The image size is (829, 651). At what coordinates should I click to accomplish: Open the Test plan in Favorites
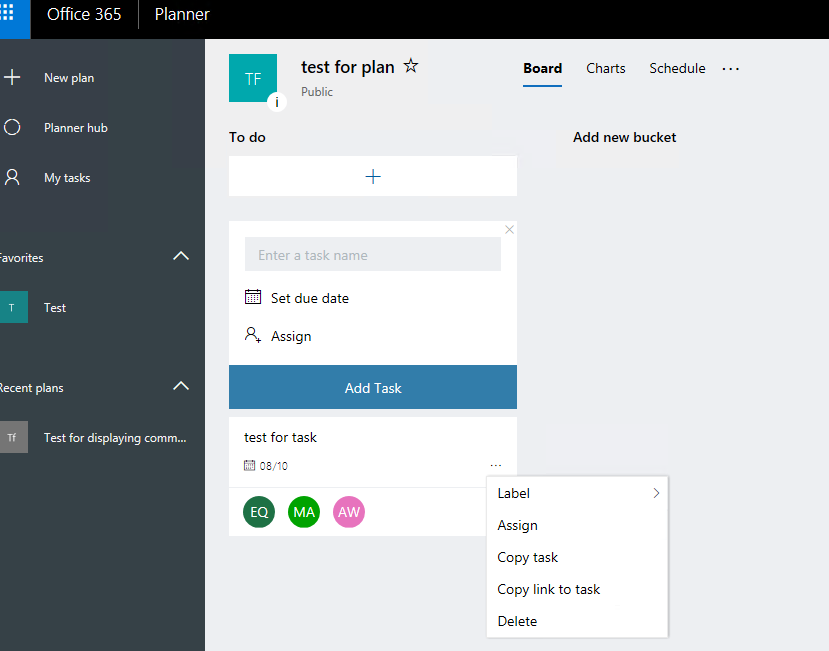click(55, 308)
